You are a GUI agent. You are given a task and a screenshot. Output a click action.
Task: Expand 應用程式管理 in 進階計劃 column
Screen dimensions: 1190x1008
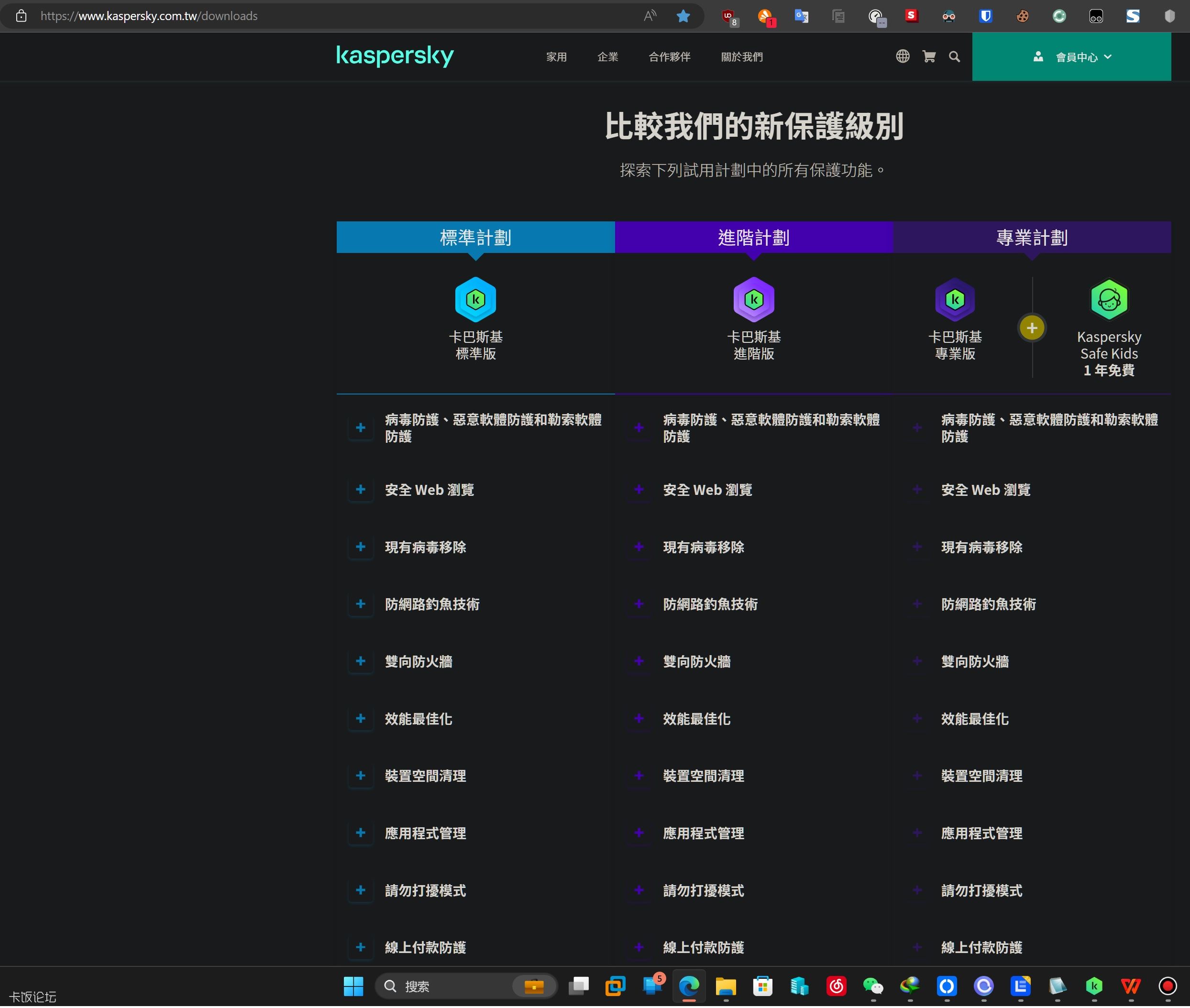(x=639, y=833)
